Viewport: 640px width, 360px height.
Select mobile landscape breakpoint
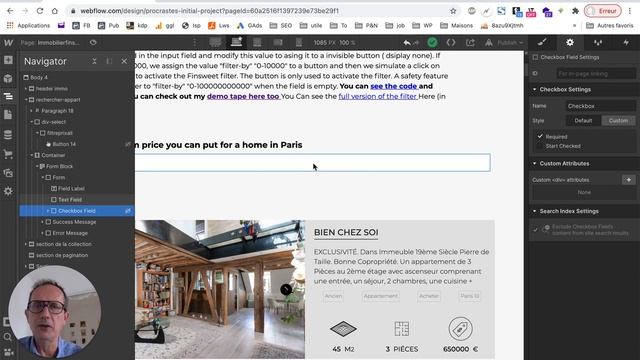point(278,42)
